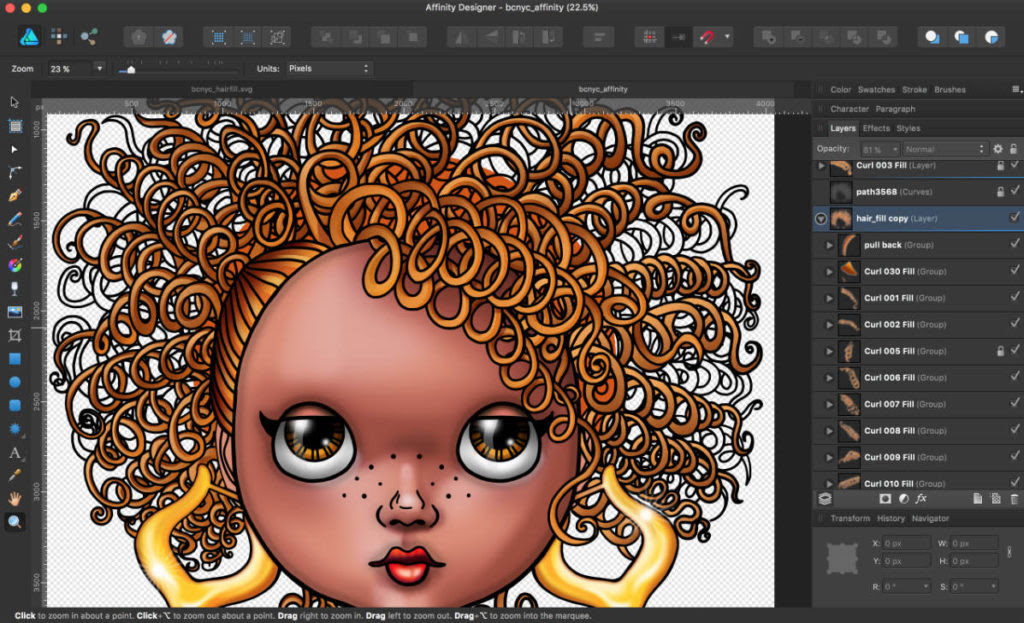This screenshot has width=1024, height=623.
Task: Activate the Ellipse shape tool
Action: (15, 382)
